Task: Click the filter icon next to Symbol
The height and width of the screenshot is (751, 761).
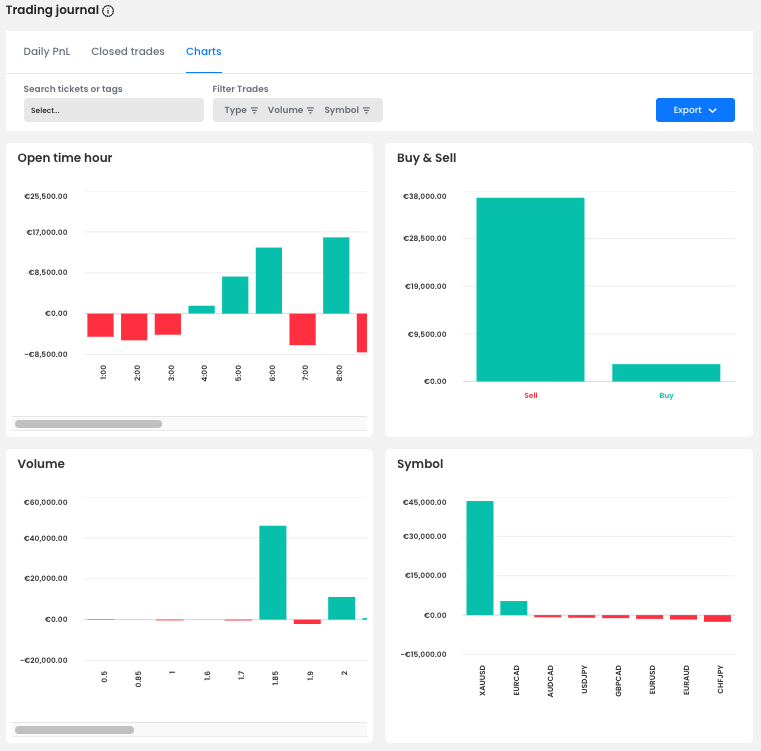Action: point(367,110)
